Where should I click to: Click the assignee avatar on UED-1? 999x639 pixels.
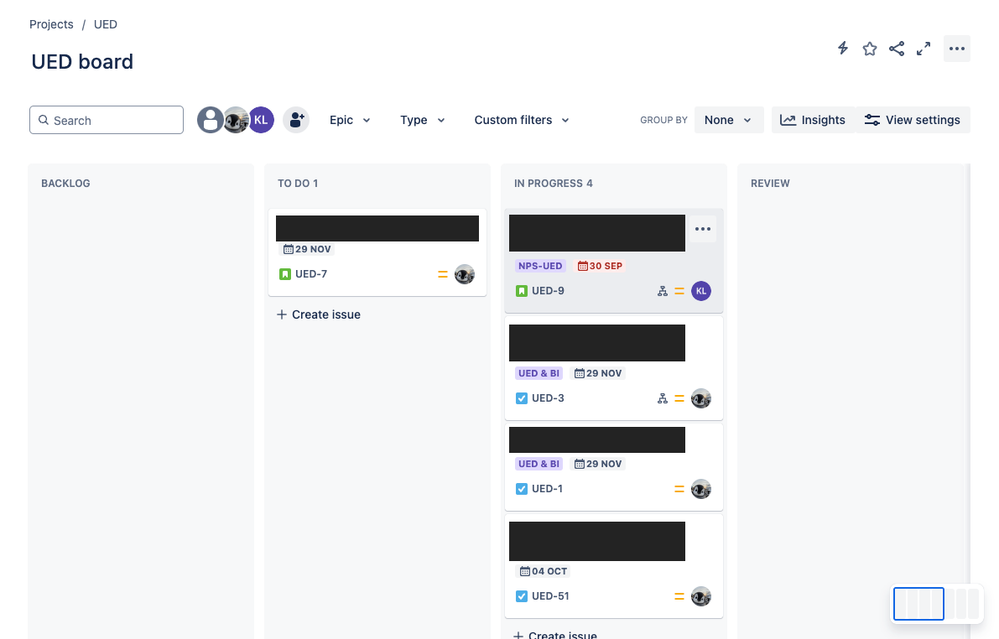click(701, 489)
